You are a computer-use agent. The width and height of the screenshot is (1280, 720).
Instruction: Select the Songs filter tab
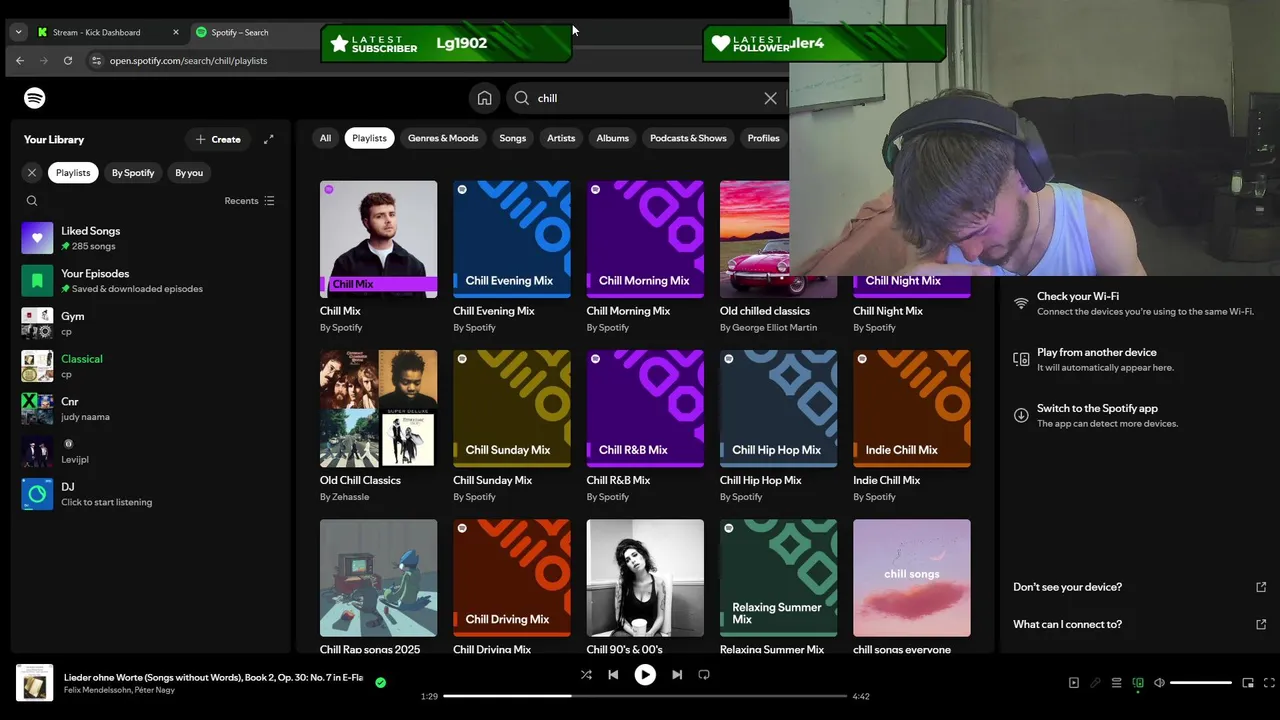point(512,138)
